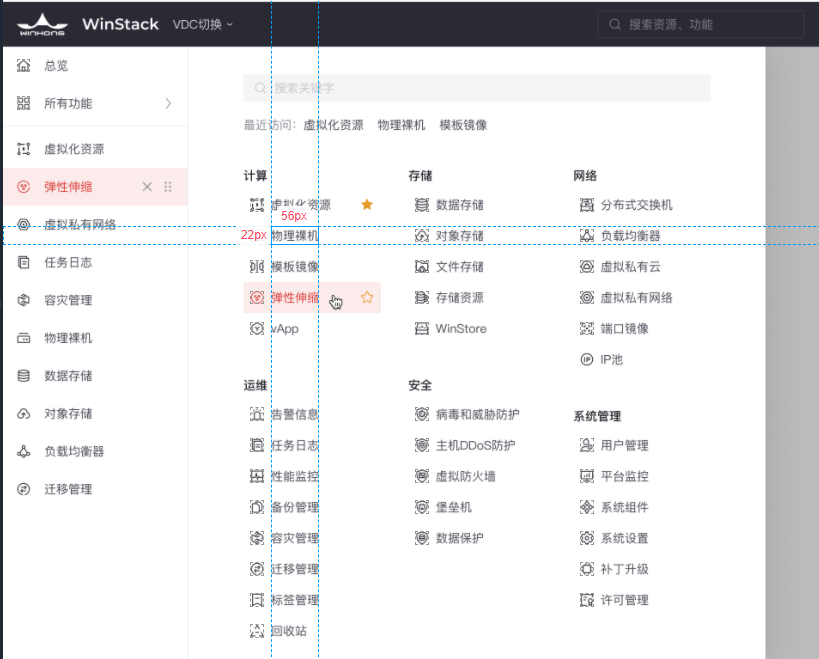
Task: Click the IP池 icon
Action: (587, 359)
